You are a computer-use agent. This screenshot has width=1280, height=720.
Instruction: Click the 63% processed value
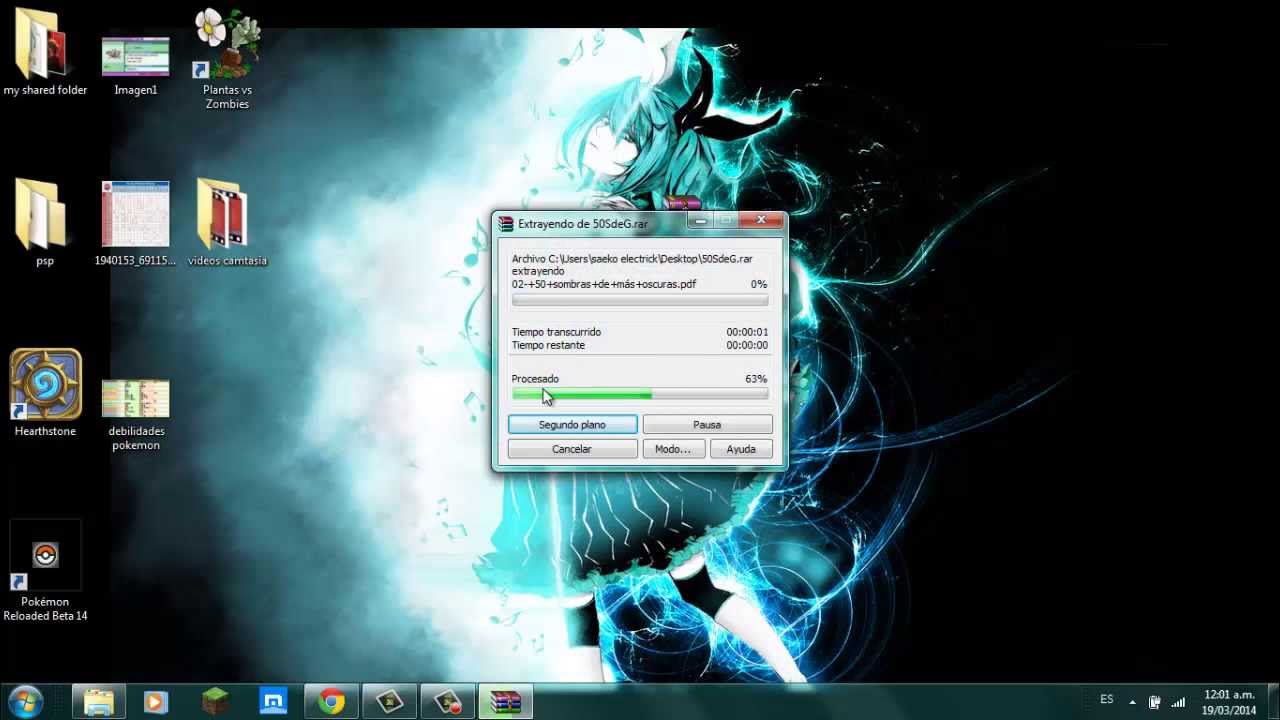[x=756, y=379]
